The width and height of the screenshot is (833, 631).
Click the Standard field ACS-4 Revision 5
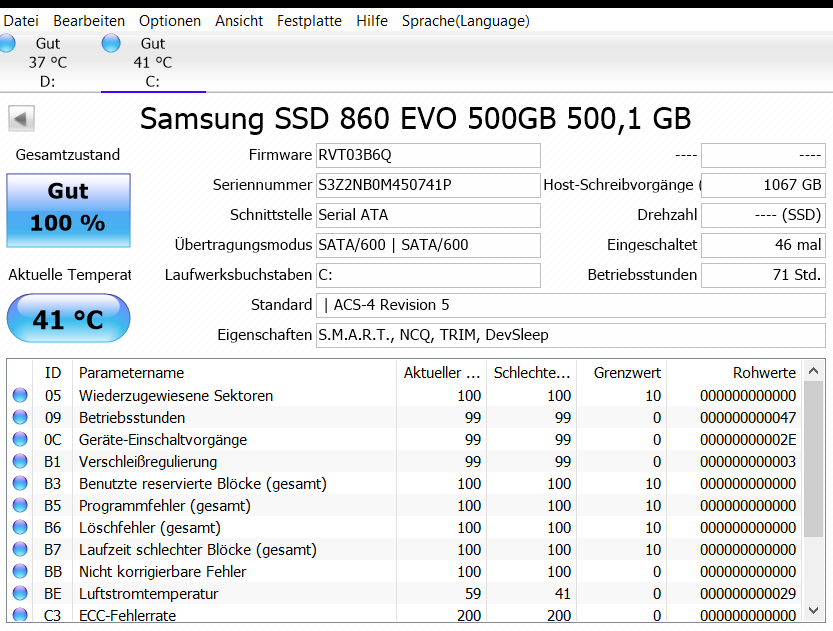[571, 305]
